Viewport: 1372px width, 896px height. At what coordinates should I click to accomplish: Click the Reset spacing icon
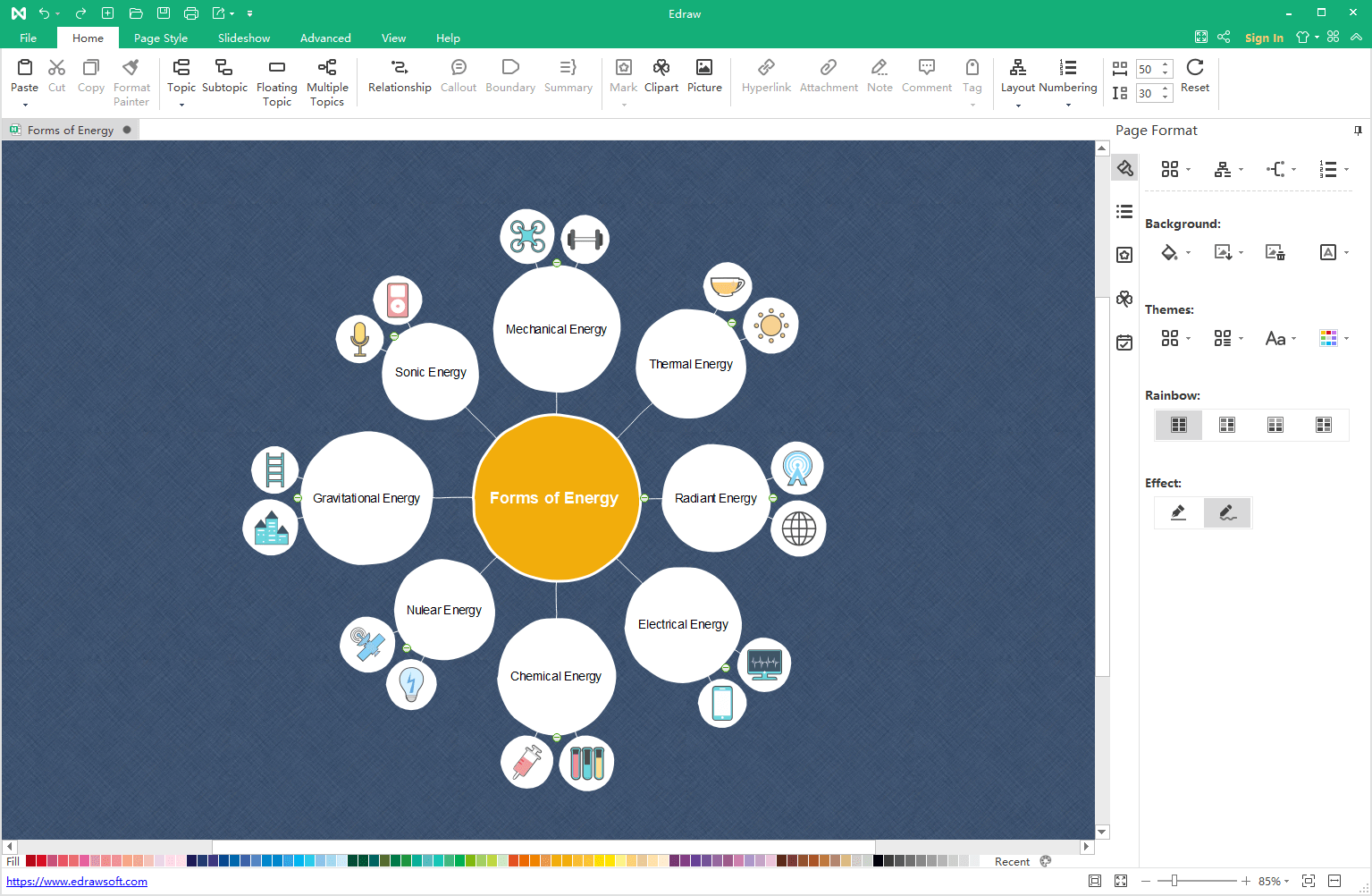pos(1194,68)
